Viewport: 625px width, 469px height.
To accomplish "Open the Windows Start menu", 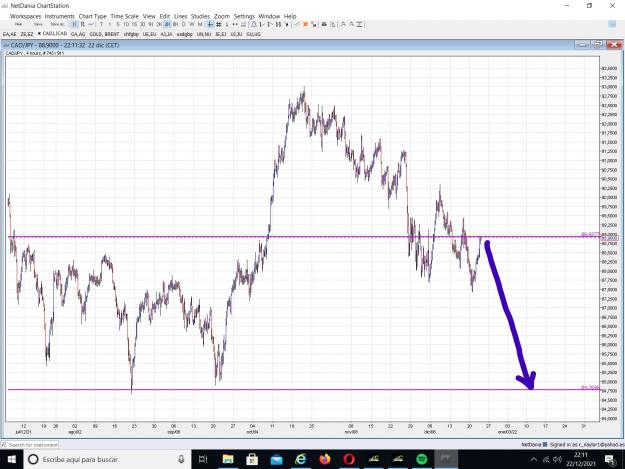I will (12, 459).
